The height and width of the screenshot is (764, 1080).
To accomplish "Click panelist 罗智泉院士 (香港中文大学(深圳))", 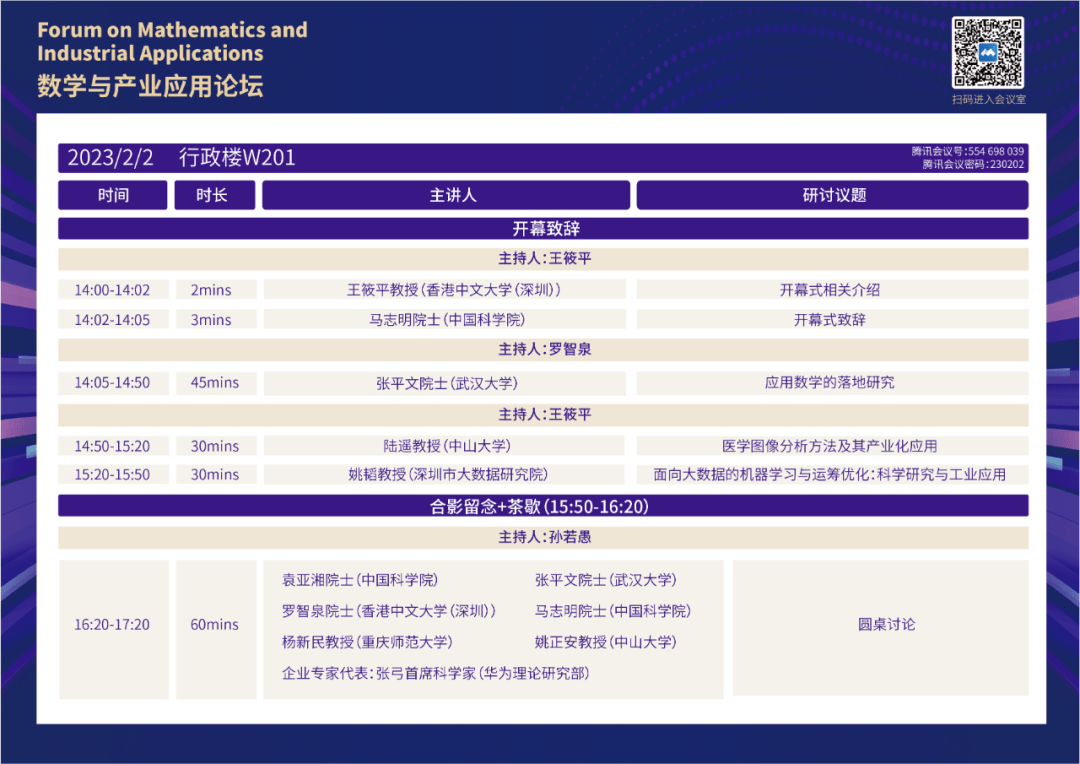I will click(389, 611).
